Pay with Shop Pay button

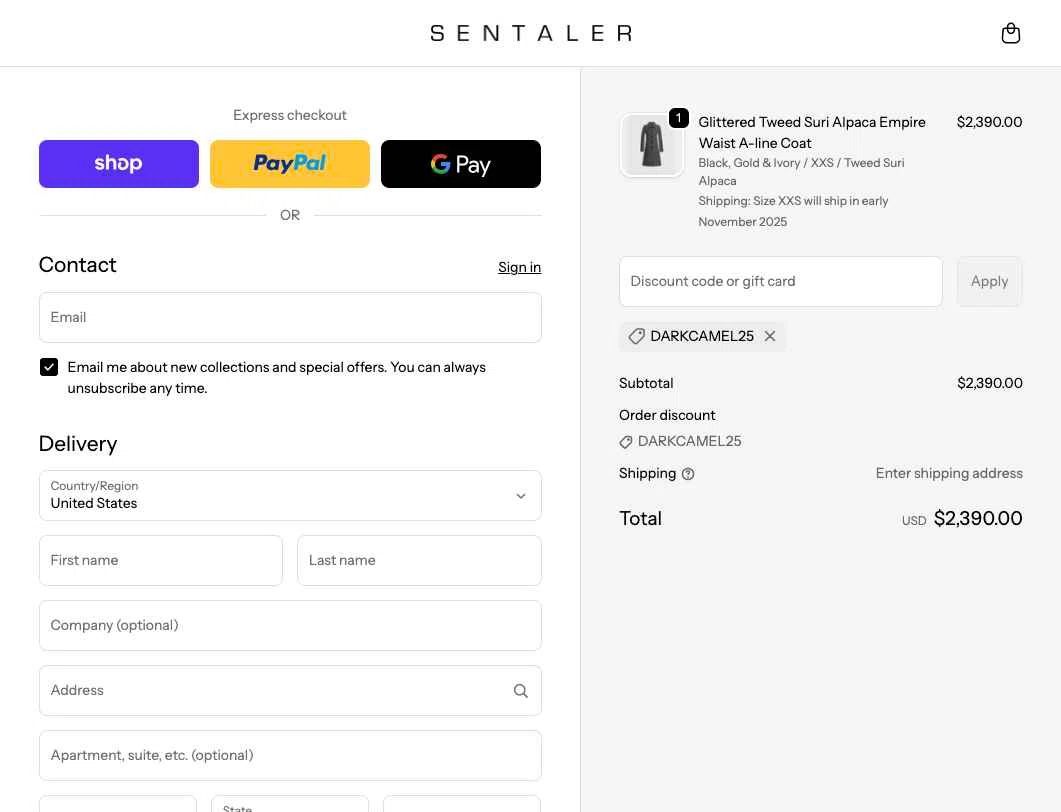tap(119, 164)
